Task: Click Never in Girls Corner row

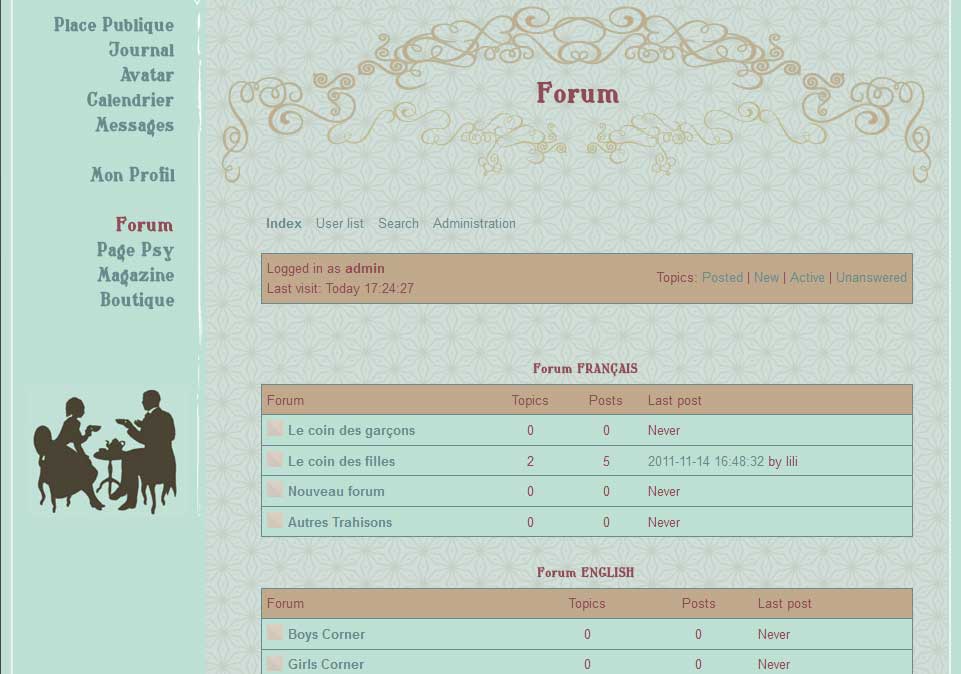Action: point(773,664)
